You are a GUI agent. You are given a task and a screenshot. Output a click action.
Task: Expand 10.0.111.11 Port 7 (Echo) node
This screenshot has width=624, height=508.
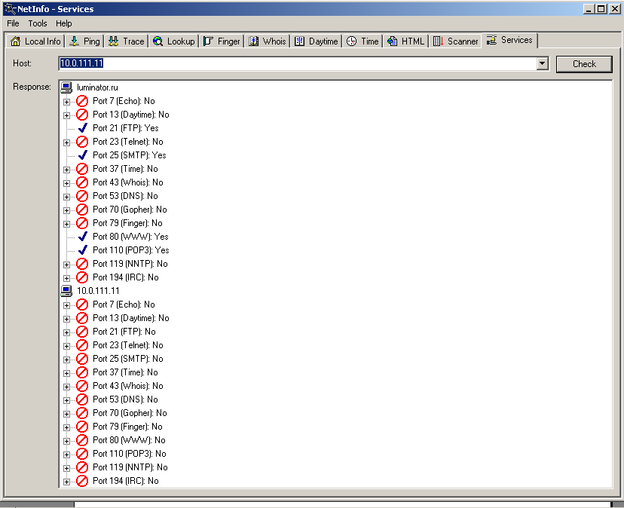[66, 306]
